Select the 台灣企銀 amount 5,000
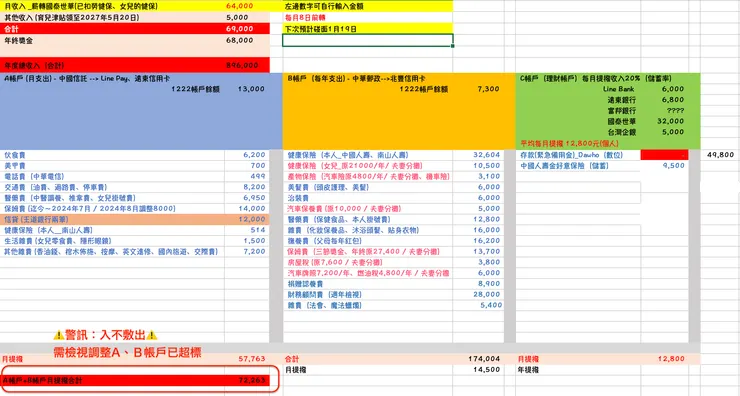Image resolution: width=740 pixels, height=396 pixels. pyautogui.click(x=673, y=132)
